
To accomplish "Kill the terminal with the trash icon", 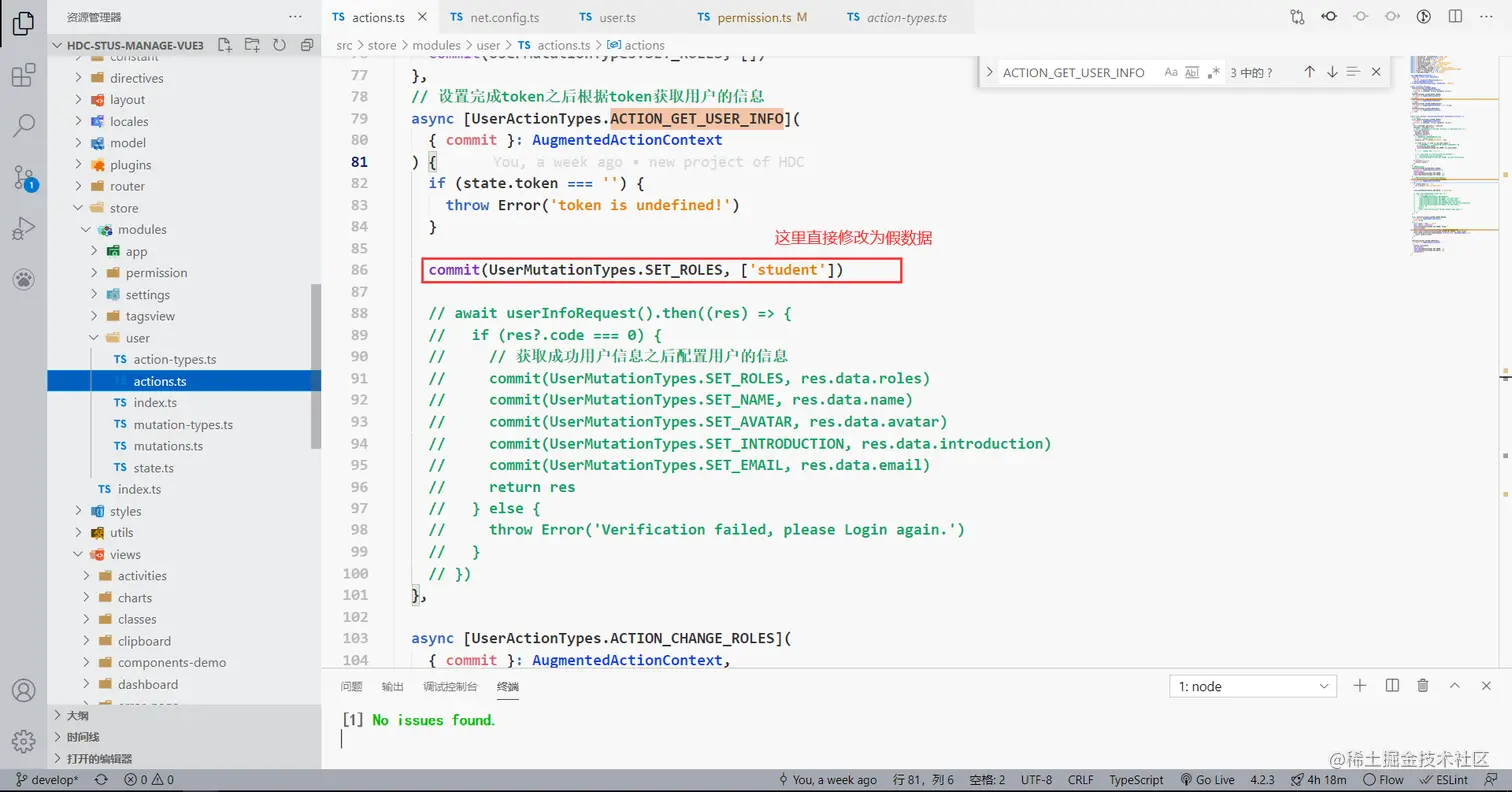I will click(x=1423, y=686).
